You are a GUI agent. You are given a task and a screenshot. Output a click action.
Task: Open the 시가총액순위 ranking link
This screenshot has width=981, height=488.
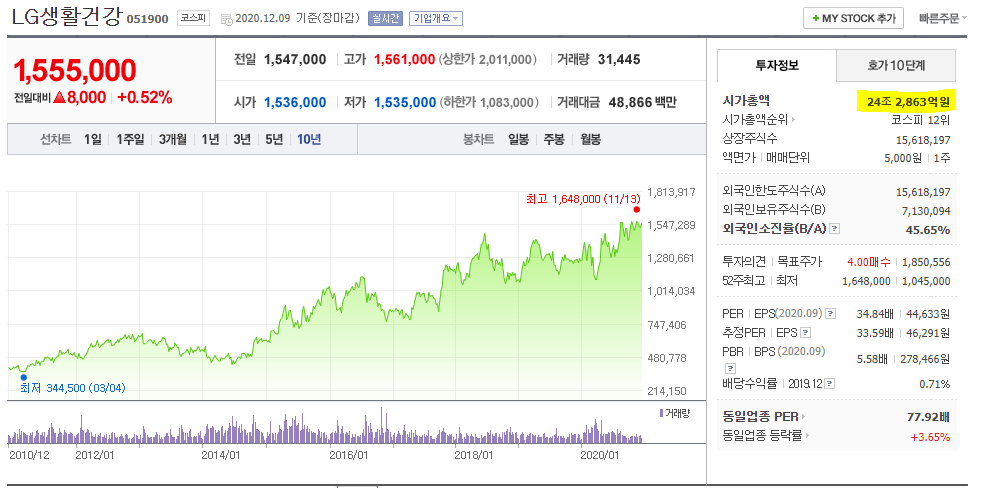coord(759,119)
